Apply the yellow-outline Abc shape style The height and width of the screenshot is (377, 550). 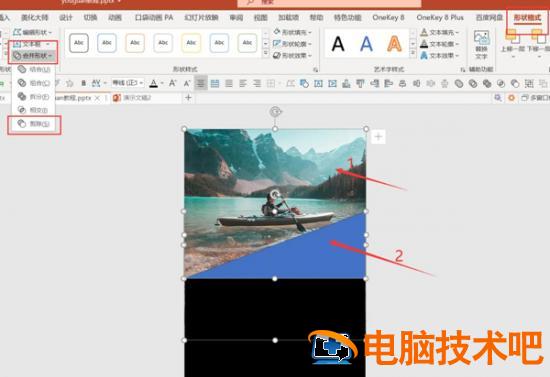point(191,43)
